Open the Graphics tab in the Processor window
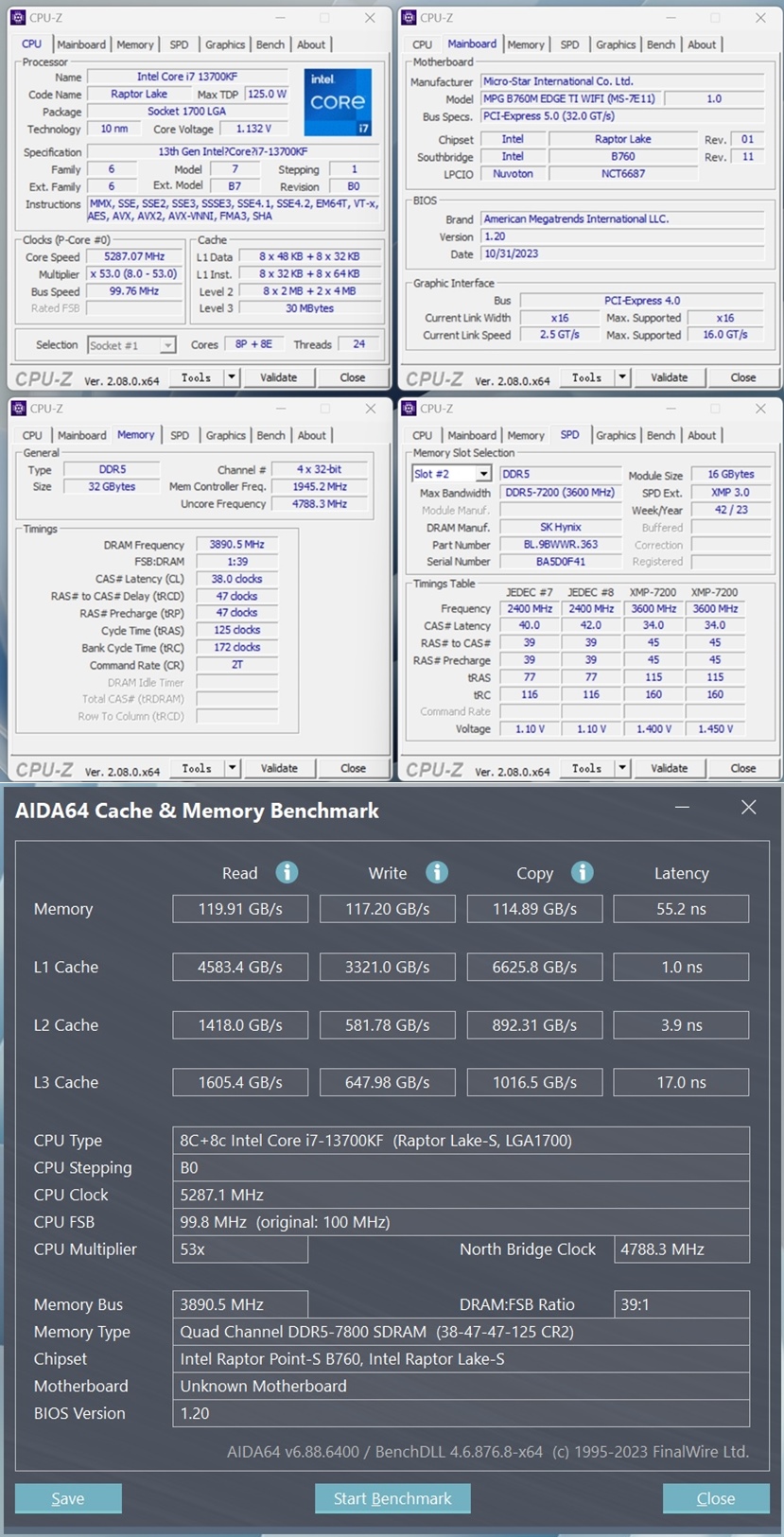784x1537 pixels. pyautogui.click(x=225, y=44)
